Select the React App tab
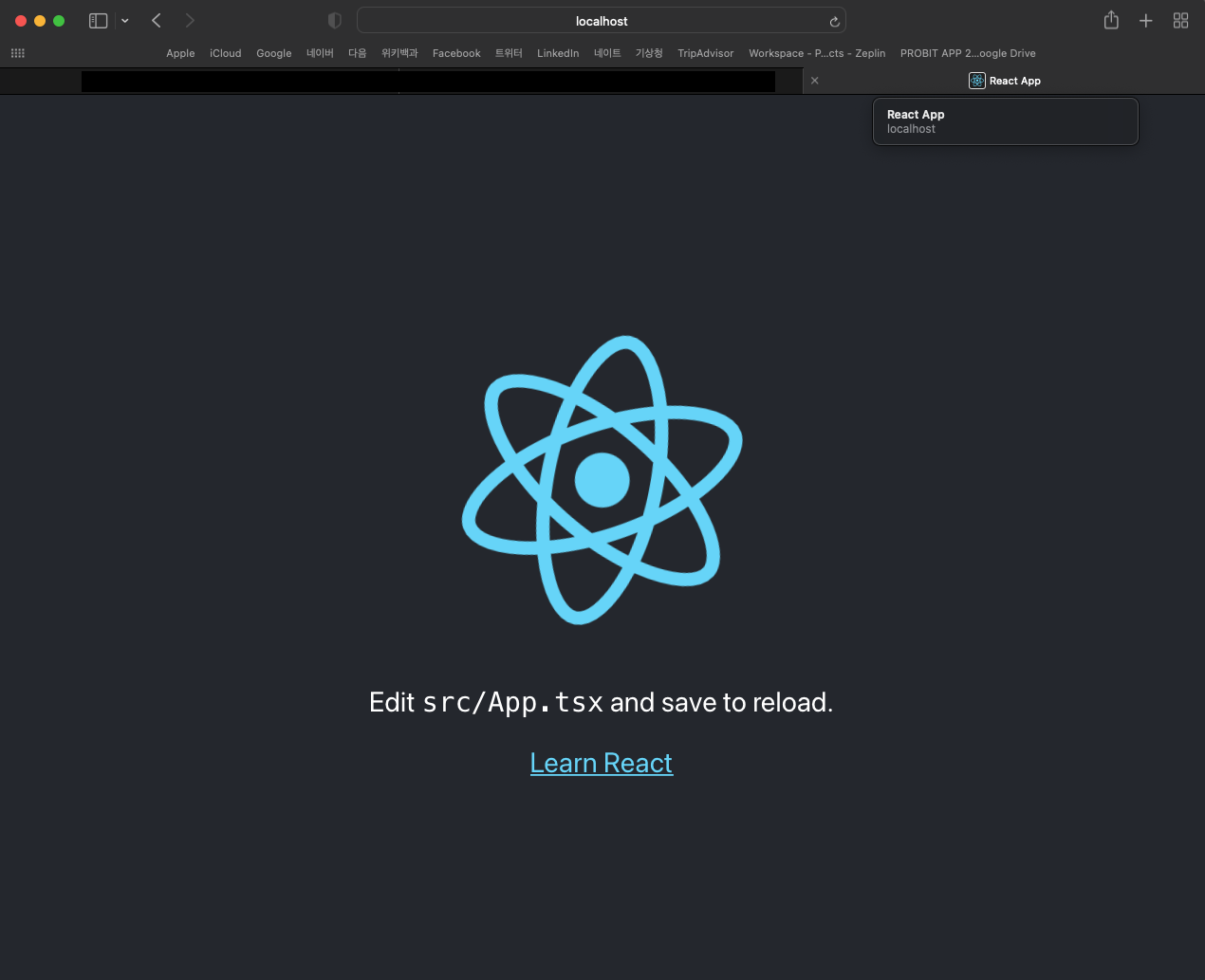 [x=1004, y=81]
